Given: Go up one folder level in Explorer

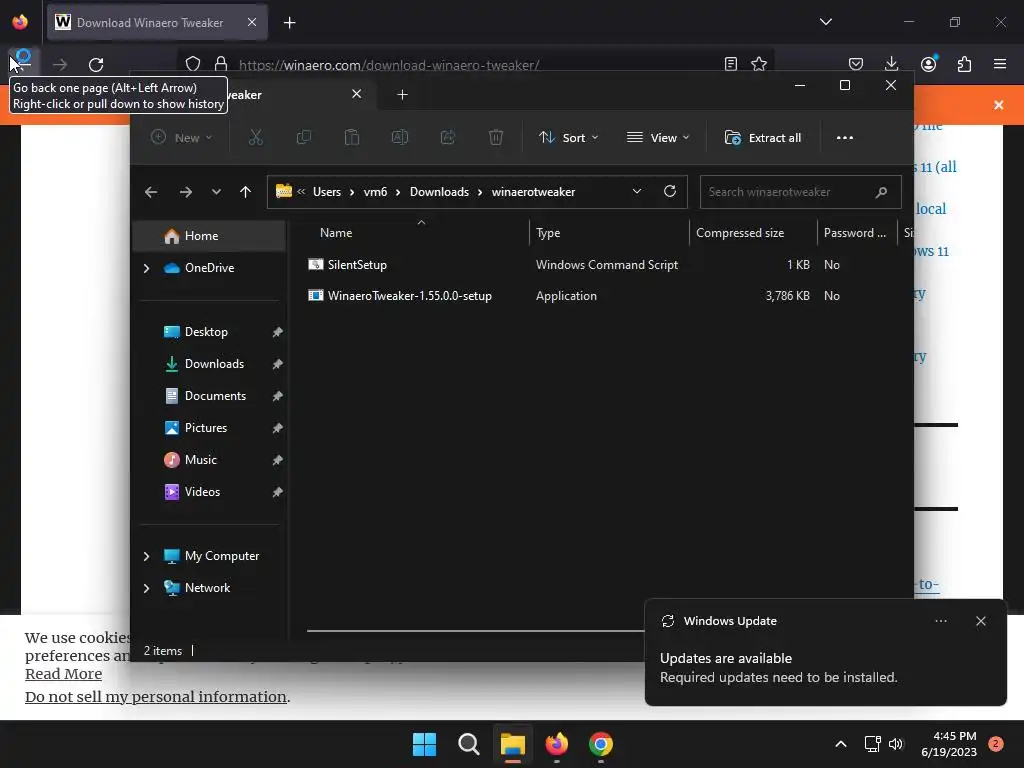Looking at the screenshot, I should point(245,192).
